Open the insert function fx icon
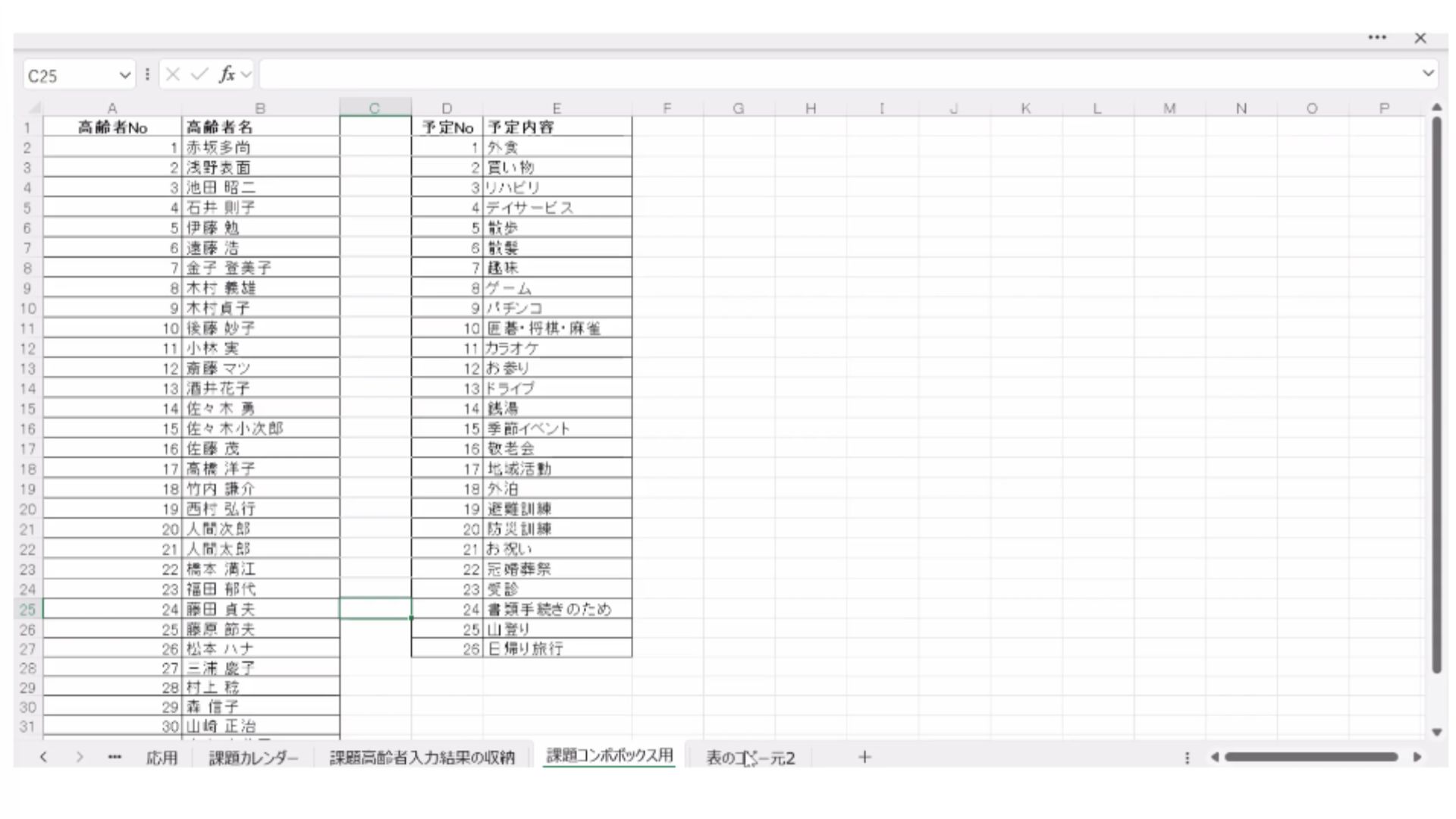Screen dimensions: 1456x819 click(x=227, y=74)
